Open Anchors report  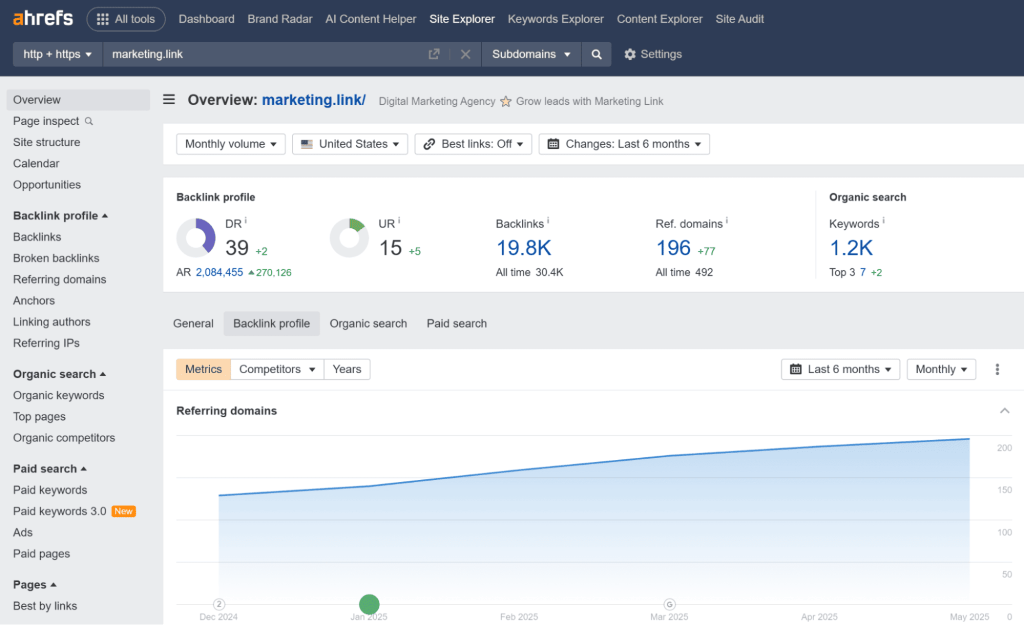click(34, 300)
